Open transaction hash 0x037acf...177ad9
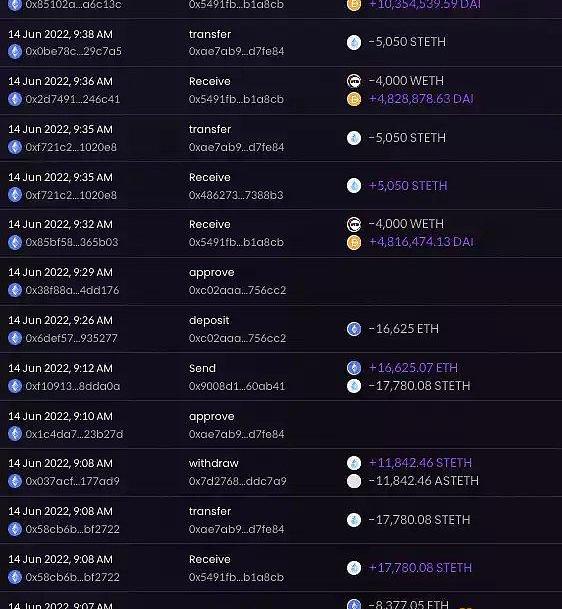This screenshot has width=562, height=609. point(73,481)
